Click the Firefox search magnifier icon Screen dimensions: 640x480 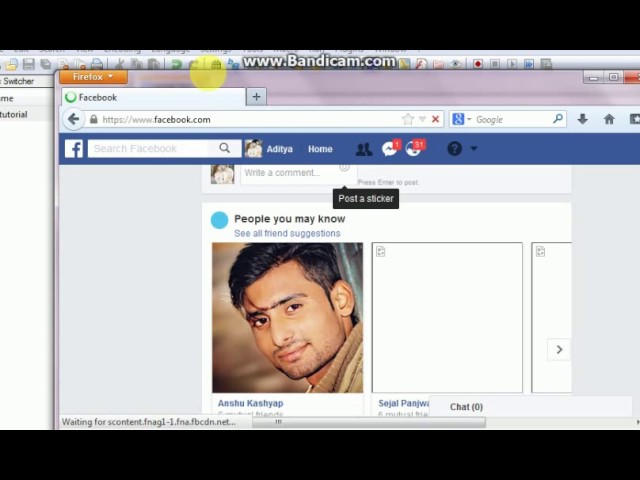pos(558,119)
